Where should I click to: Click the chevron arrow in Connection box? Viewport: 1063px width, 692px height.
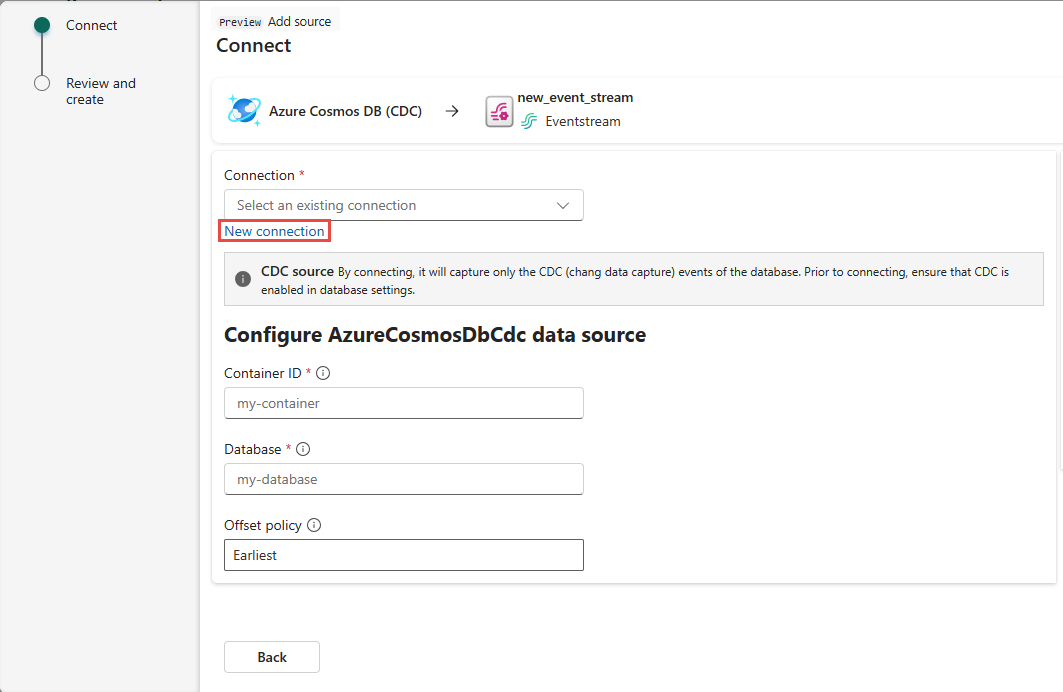click(x=563, y=205)
